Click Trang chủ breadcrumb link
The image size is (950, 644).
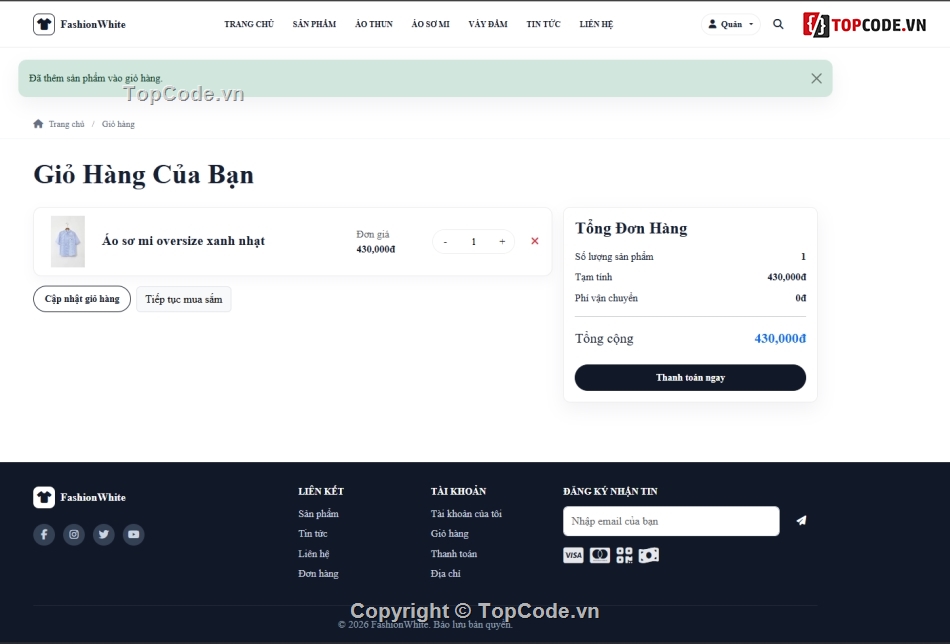[67, 124]
